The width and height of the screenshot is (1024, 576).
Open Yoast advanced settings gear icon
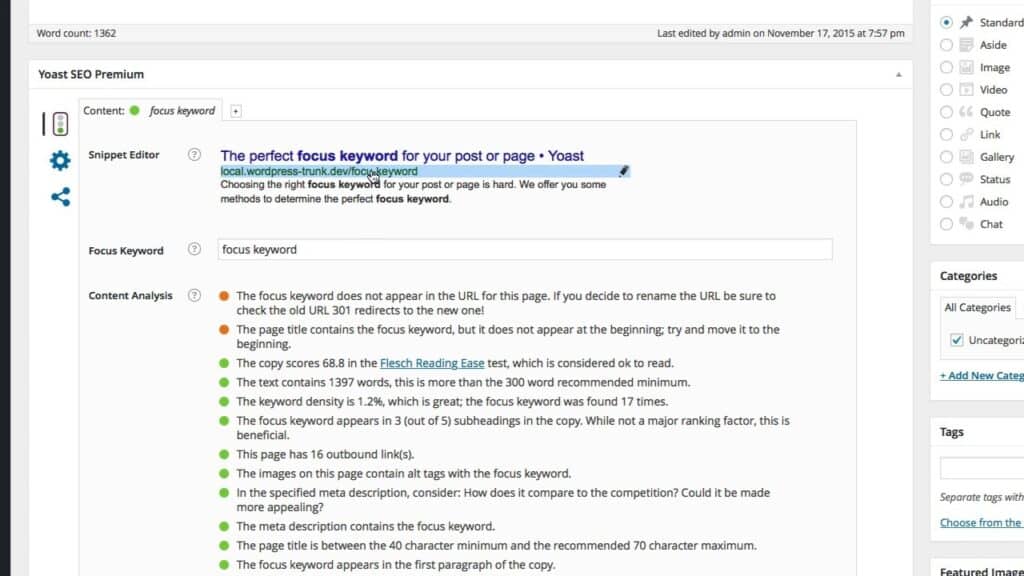[60, 161]
